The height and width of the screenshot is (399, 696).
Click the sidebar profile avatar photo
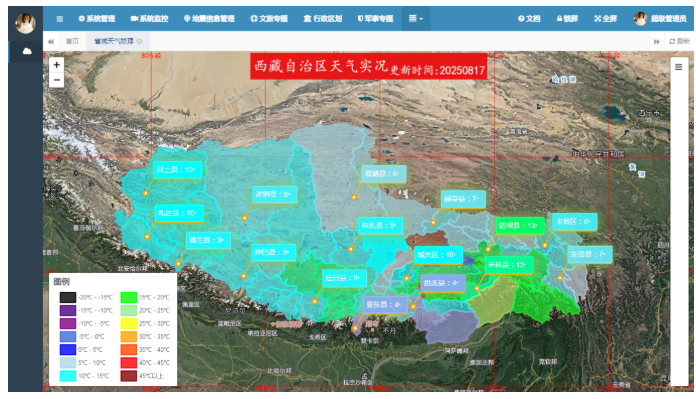click(x=25, y=23)
